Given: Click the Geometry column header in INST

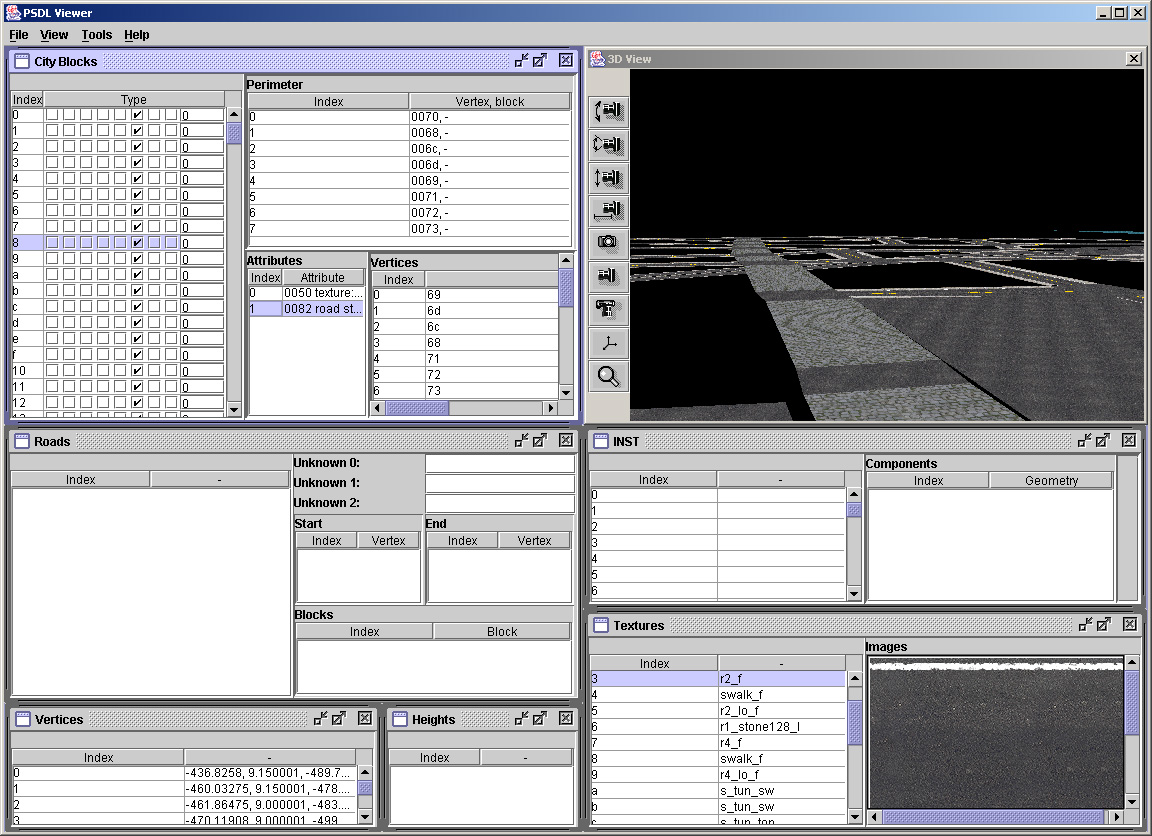Looking at the screenshot, I should 1051,481.
